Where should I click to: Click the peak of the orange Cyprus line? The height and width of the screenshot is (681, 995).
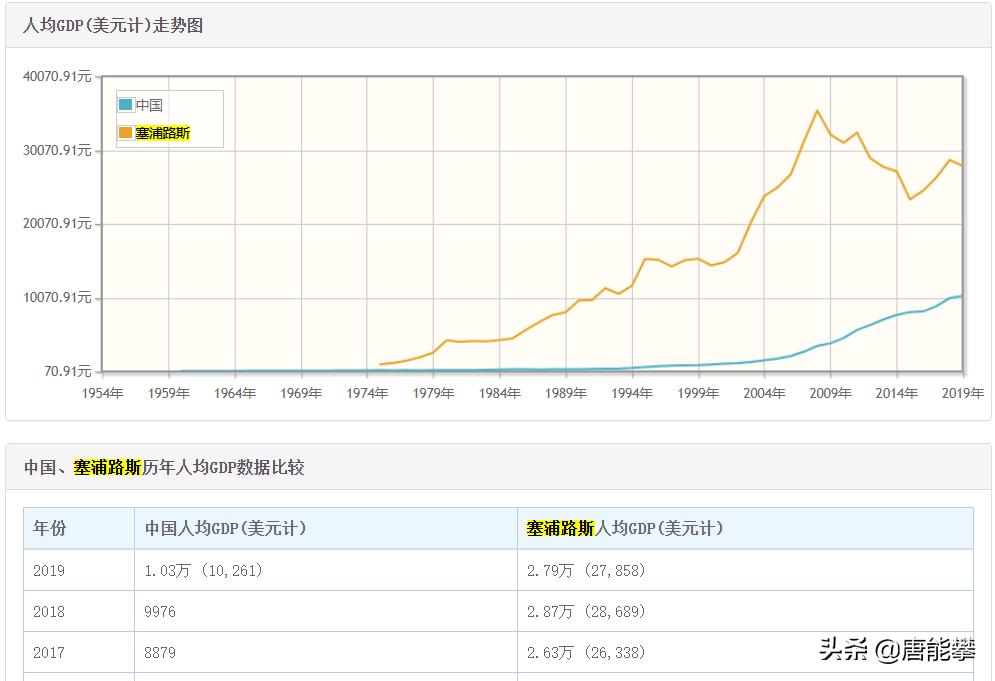coord(817,111)
